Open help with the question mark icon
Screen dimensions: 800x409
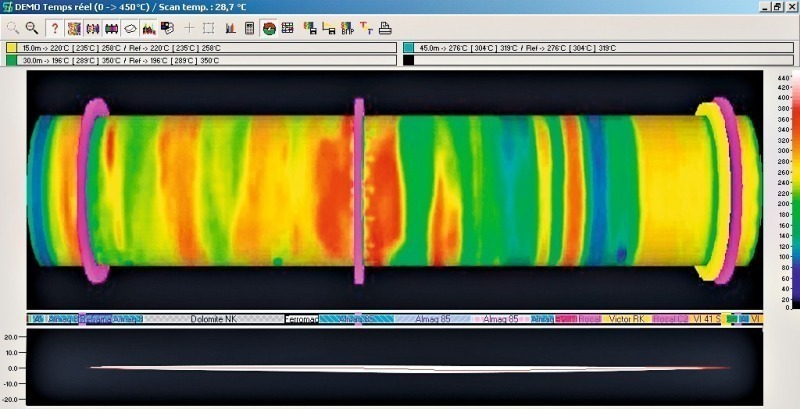click(55, 28)
